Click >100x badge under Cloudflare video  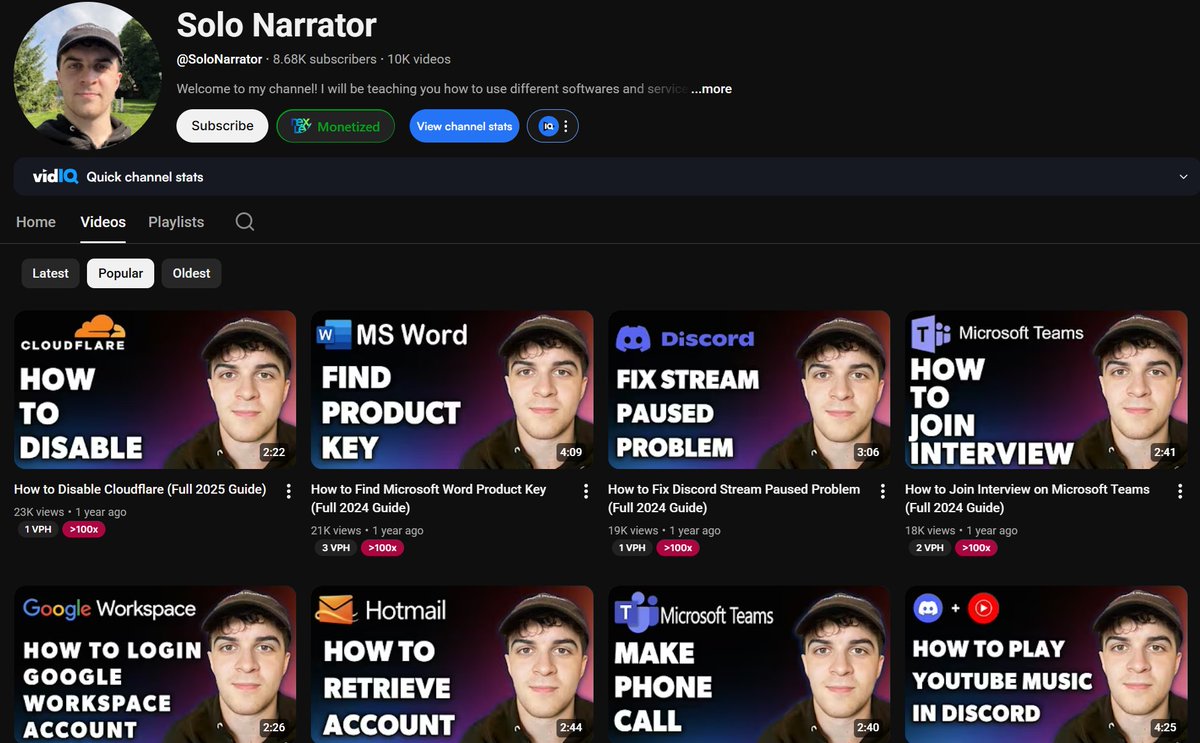pyautogui.click(x=84, y=529)
